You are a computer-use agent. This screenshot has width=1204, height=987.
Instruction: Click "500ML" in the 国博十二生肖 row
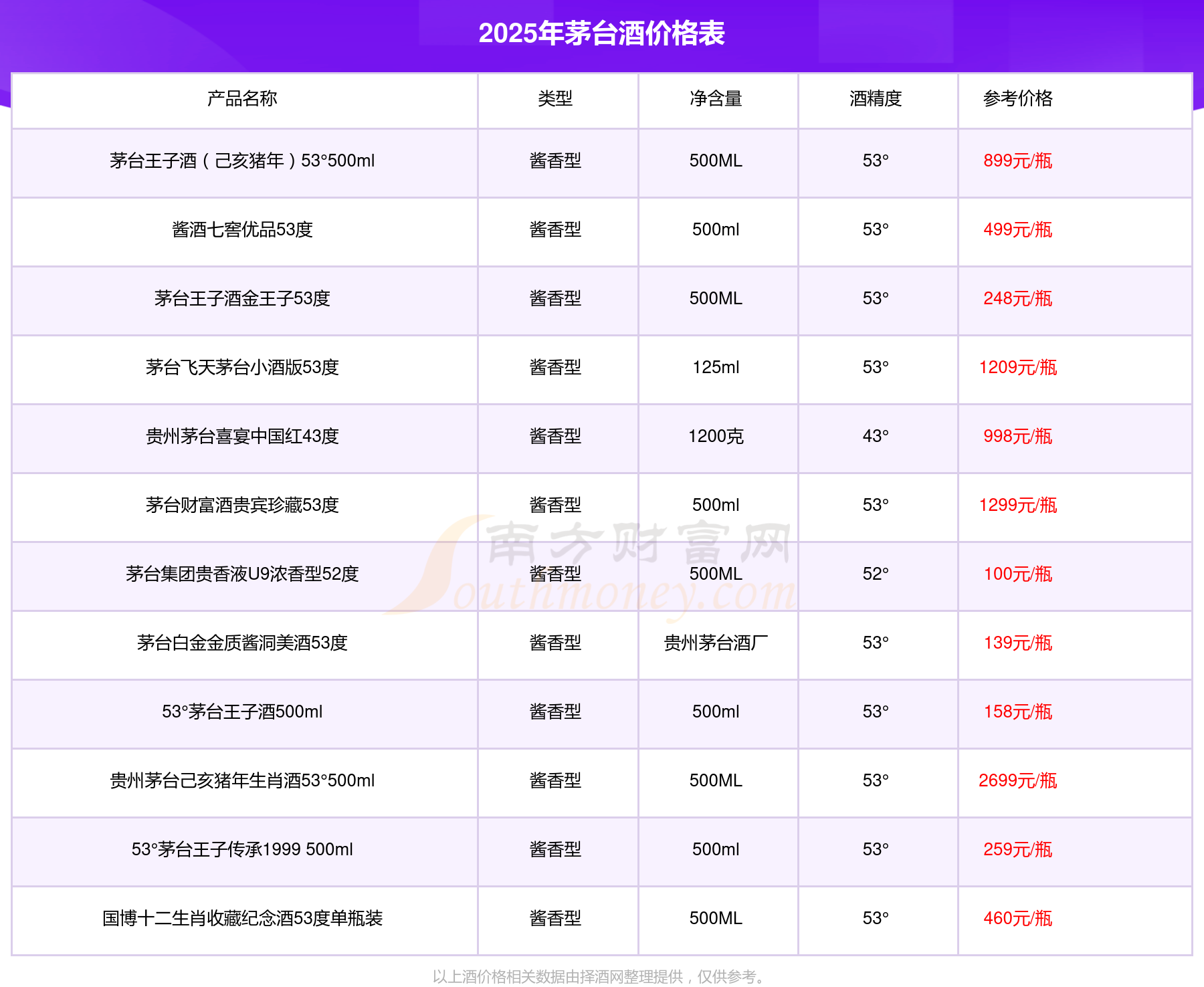click(716, 918)
